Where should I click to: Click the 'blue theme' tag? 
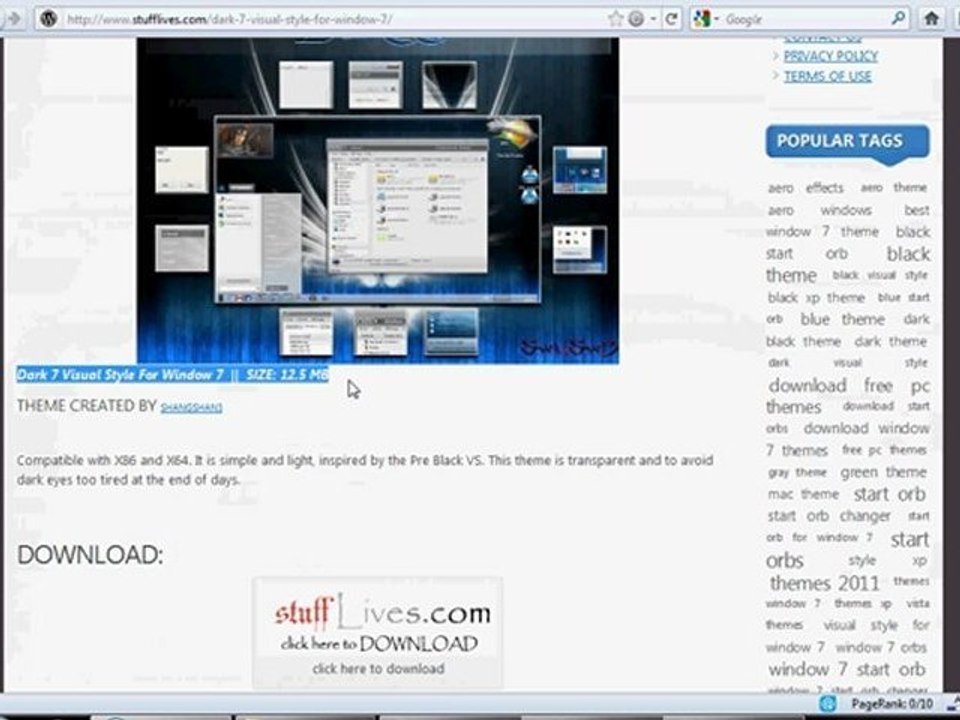[x=842, y=320]
